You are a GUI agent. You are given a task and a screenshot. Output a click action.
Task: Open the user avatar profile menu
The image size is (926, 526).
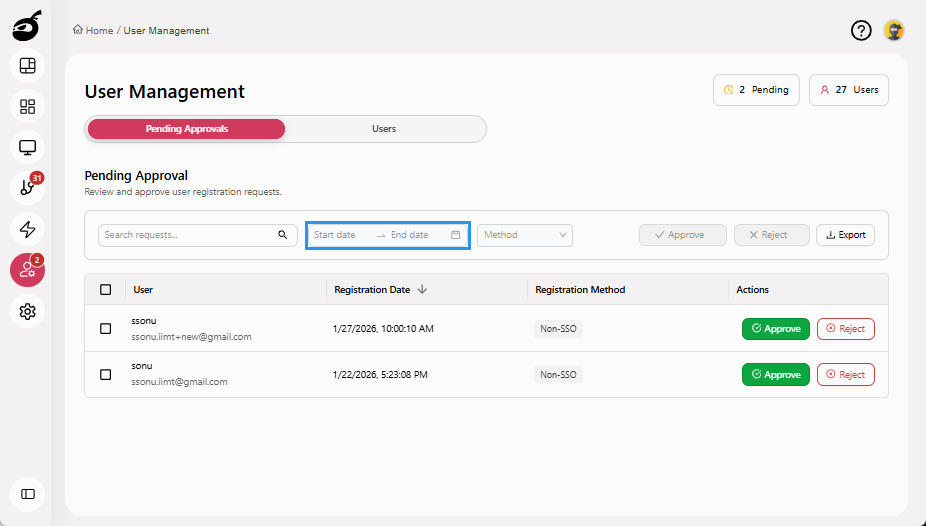pos(894,30)
